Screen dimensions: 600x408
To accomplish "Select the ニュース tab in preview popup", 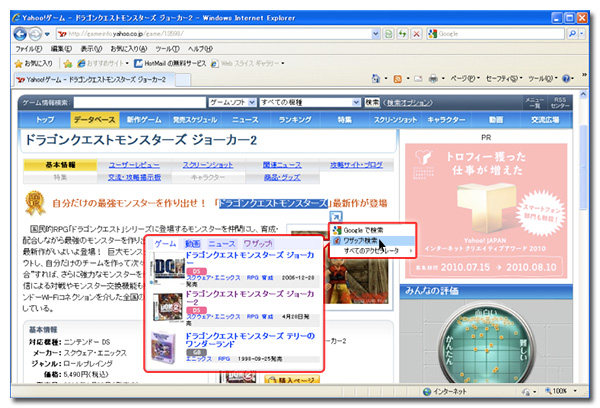I will point(222,244).
